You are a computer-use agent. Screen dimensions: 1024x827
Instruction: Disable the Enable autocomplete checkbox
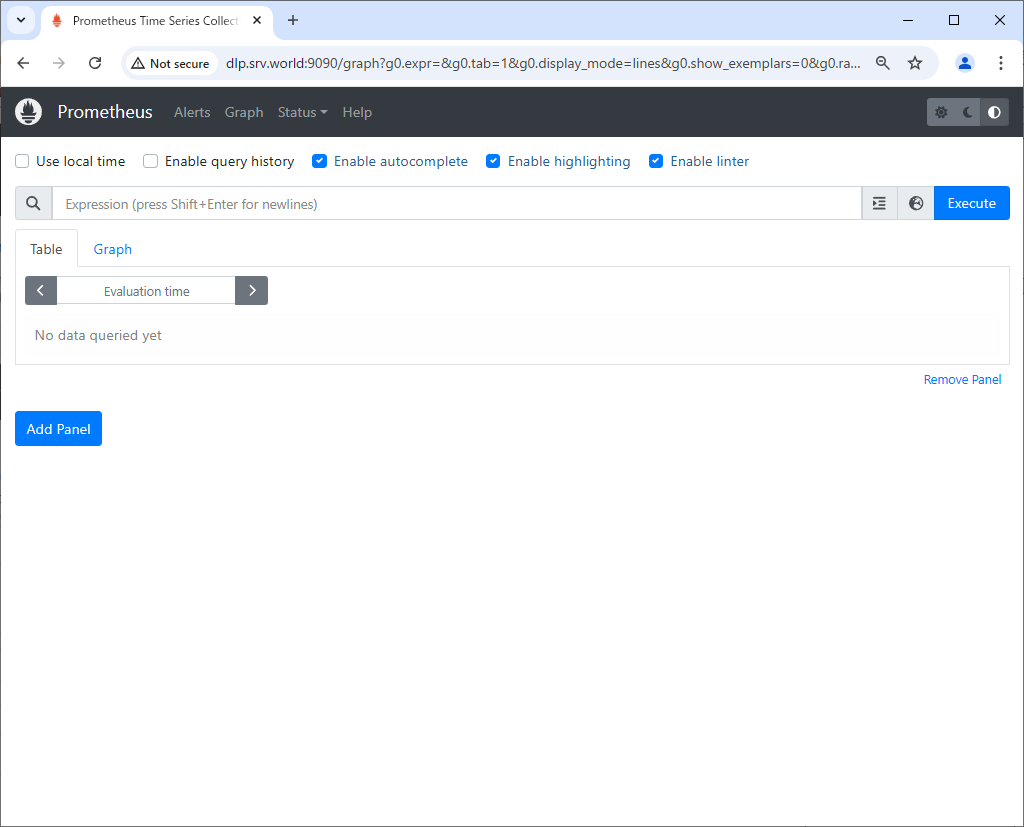[319, 161]
